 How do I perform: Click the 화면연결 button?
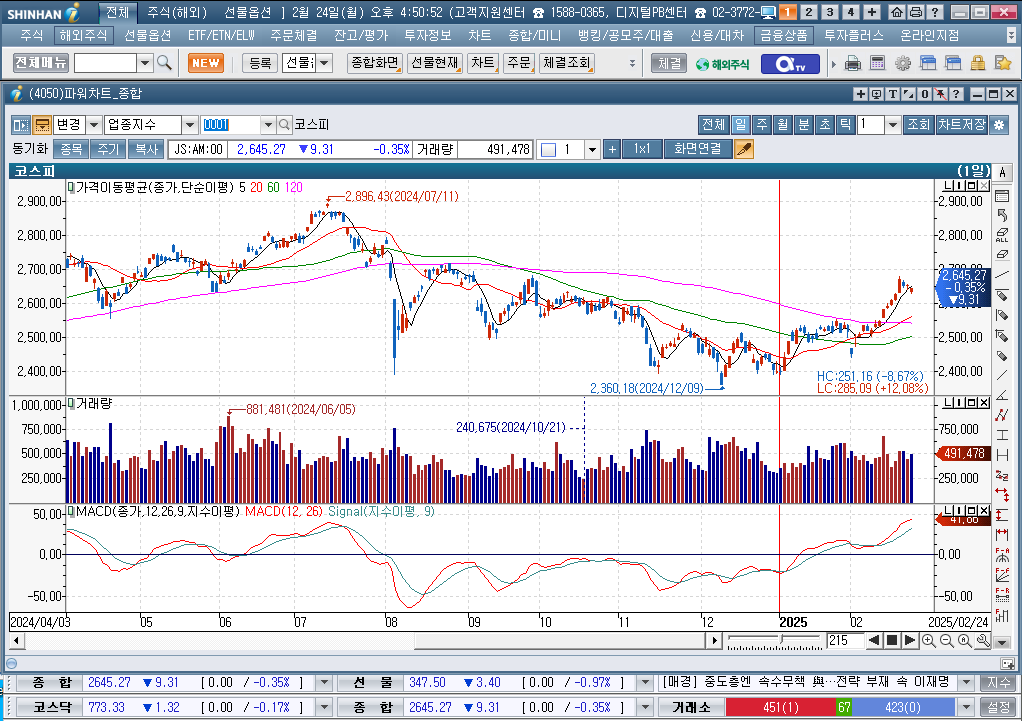point(697,149)
